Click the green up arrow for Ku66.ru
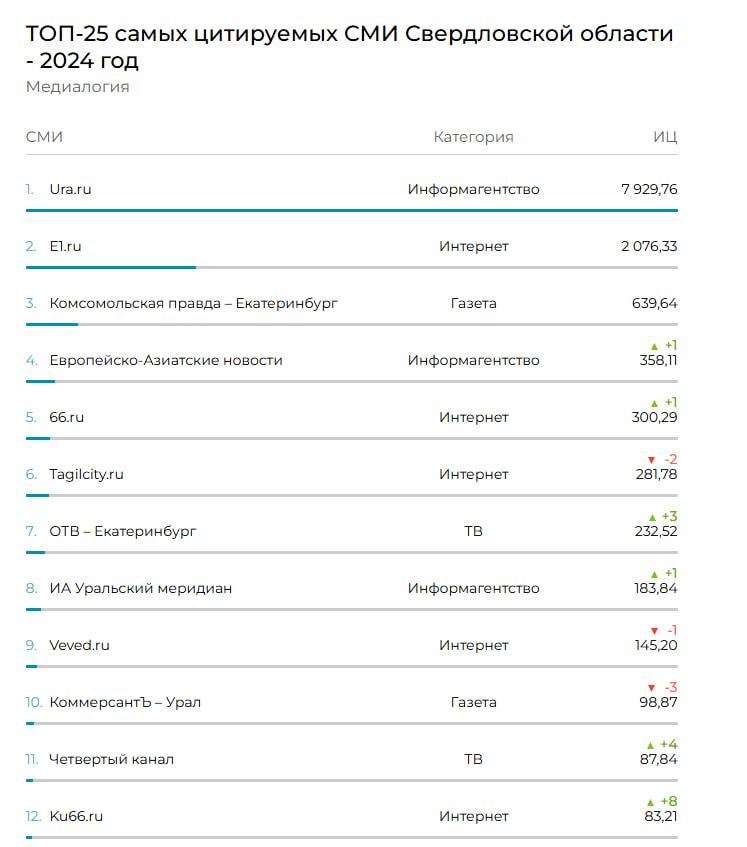The width and height of the screenshot is (747, 847). [651, 802]
